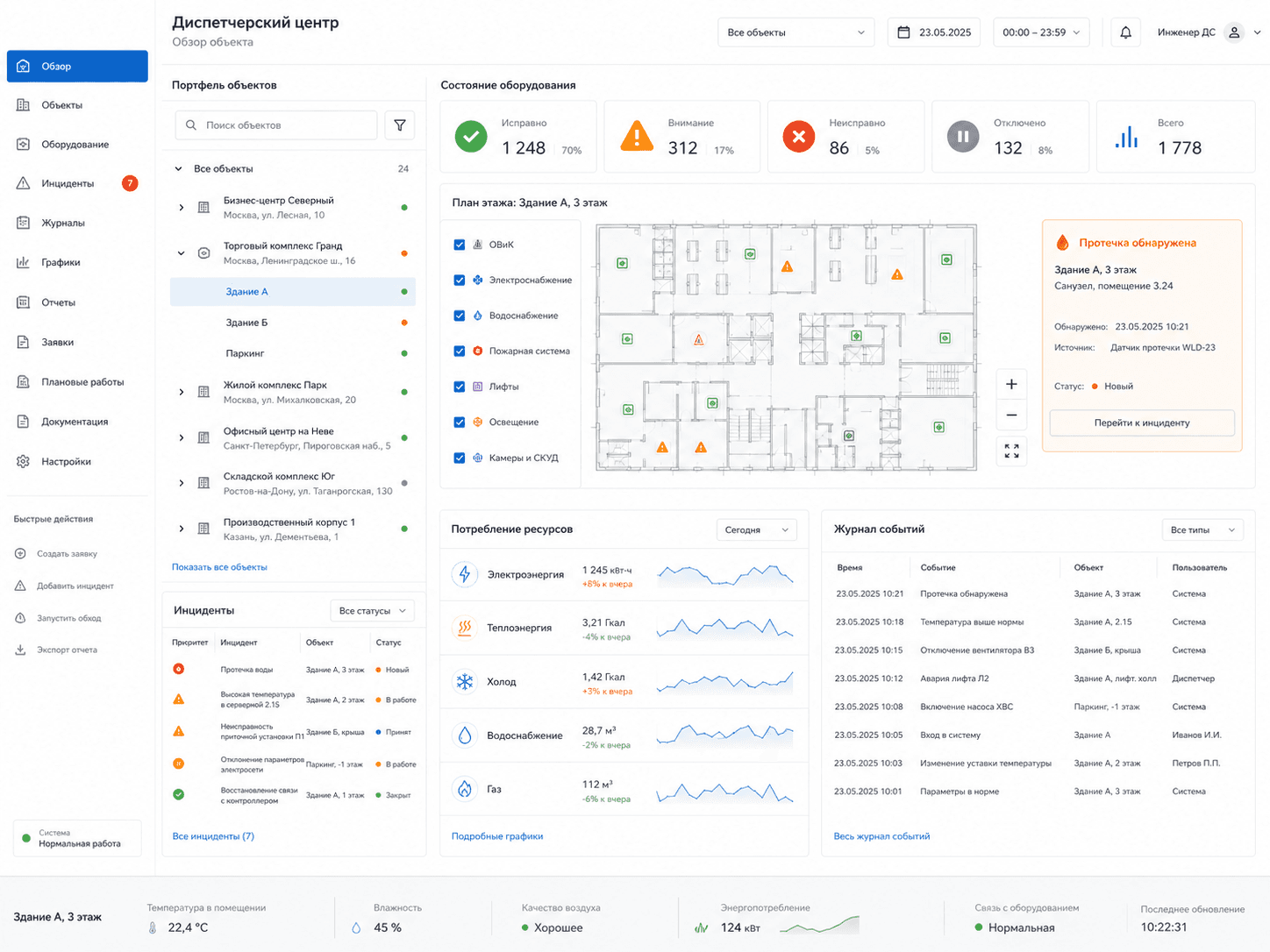Click the 23.05.2025 date field
The height and width of the screenshot is (952, 1270).
coord(933,32)
